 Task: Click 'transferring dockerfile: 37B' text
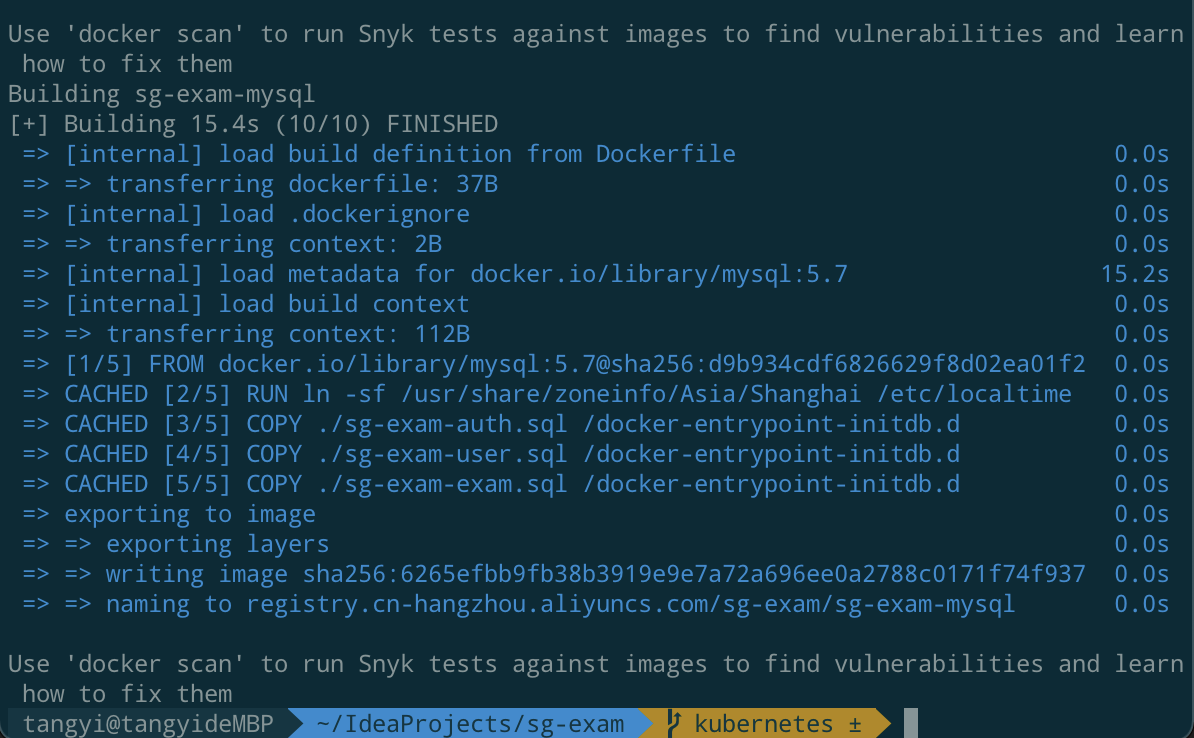pyautogui.click(x=302, y=184)
